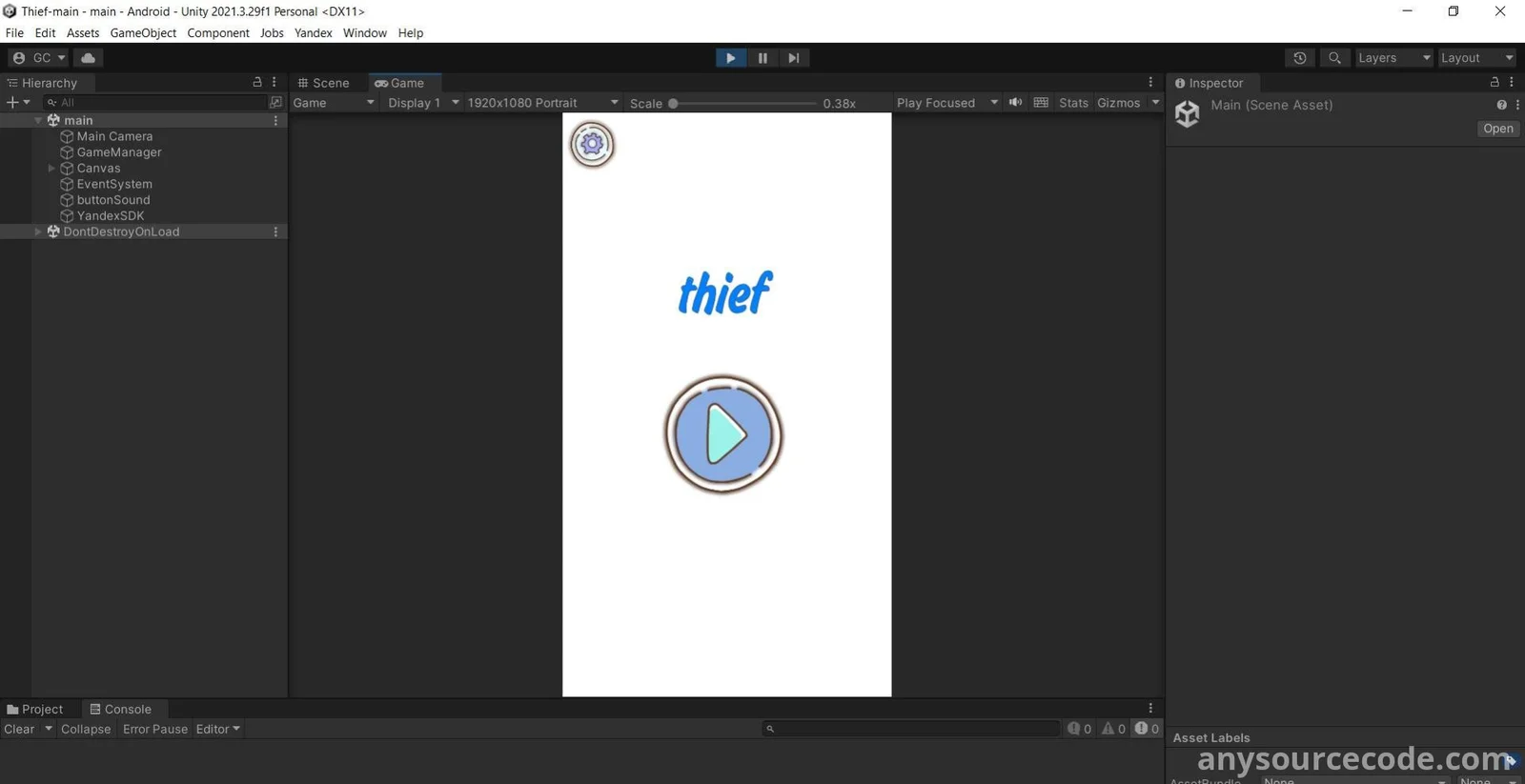The image size is (1525, 784).
Task: Toggle the Stats overlay
Action: point(1072,103)
